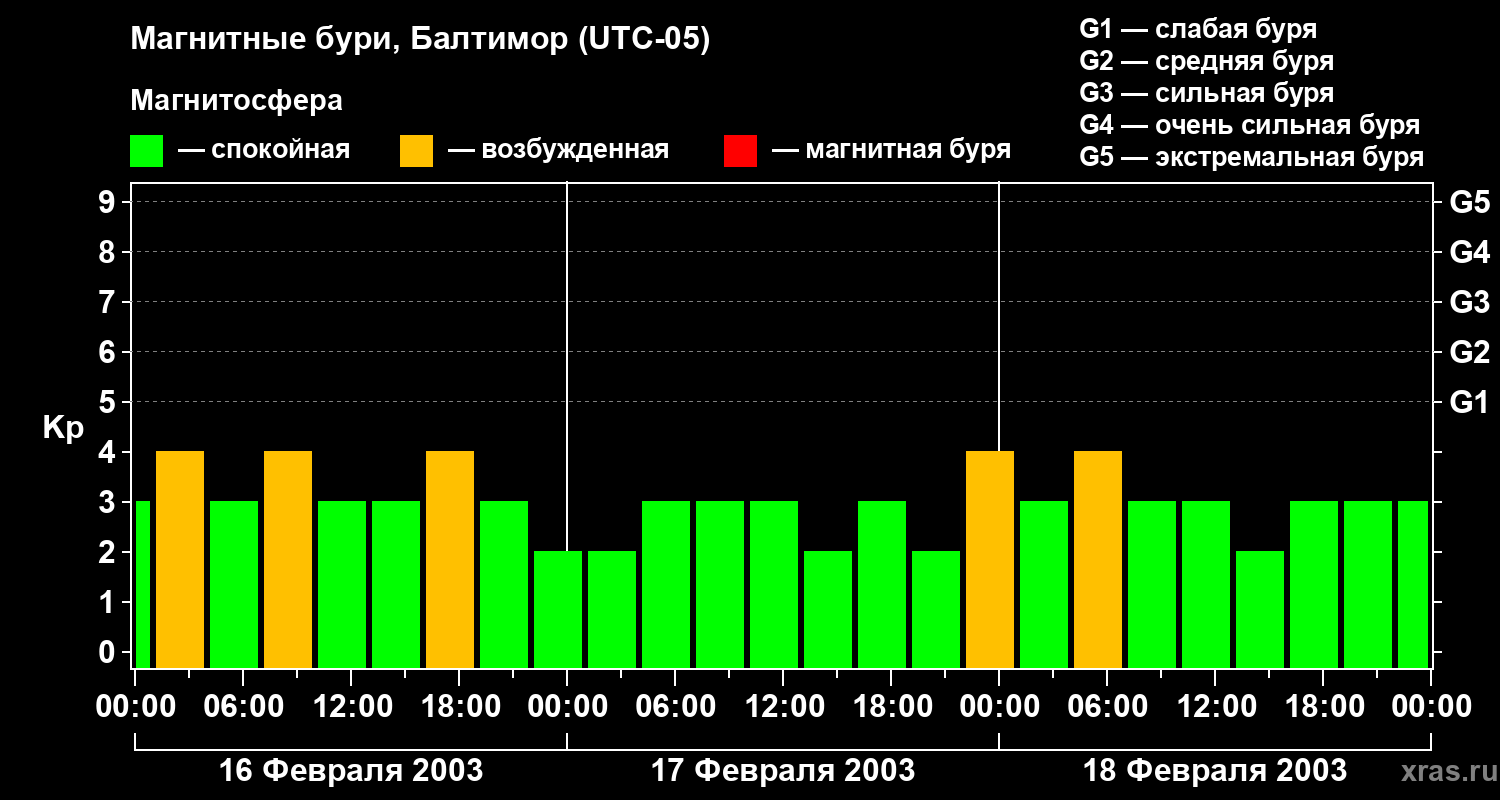Click the '9' value on the Kp axis
This screenshot has height=800, width=1500.
(x=109, y=202)
